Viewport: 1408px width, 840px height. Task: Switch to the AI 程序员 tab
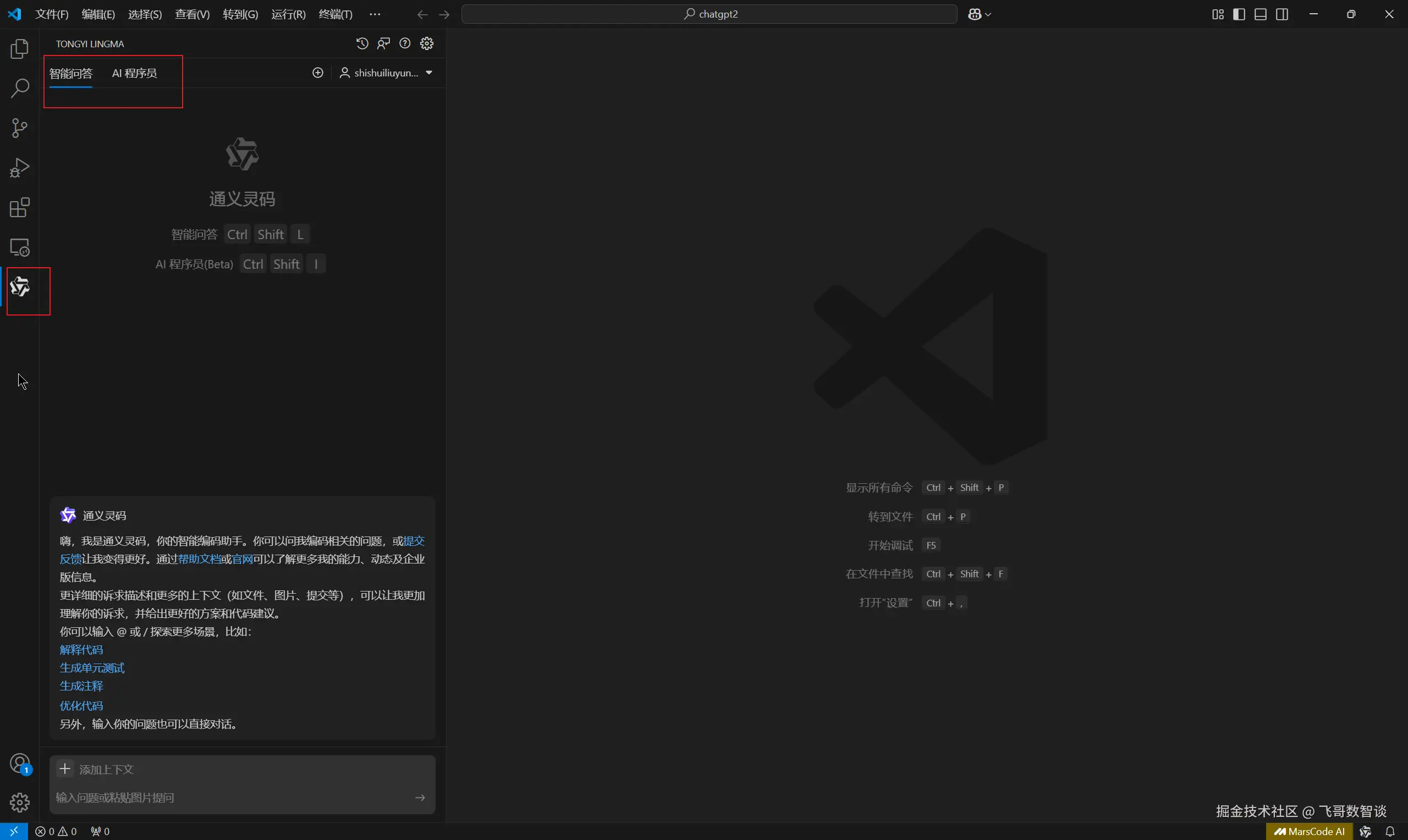coord(134,73)
